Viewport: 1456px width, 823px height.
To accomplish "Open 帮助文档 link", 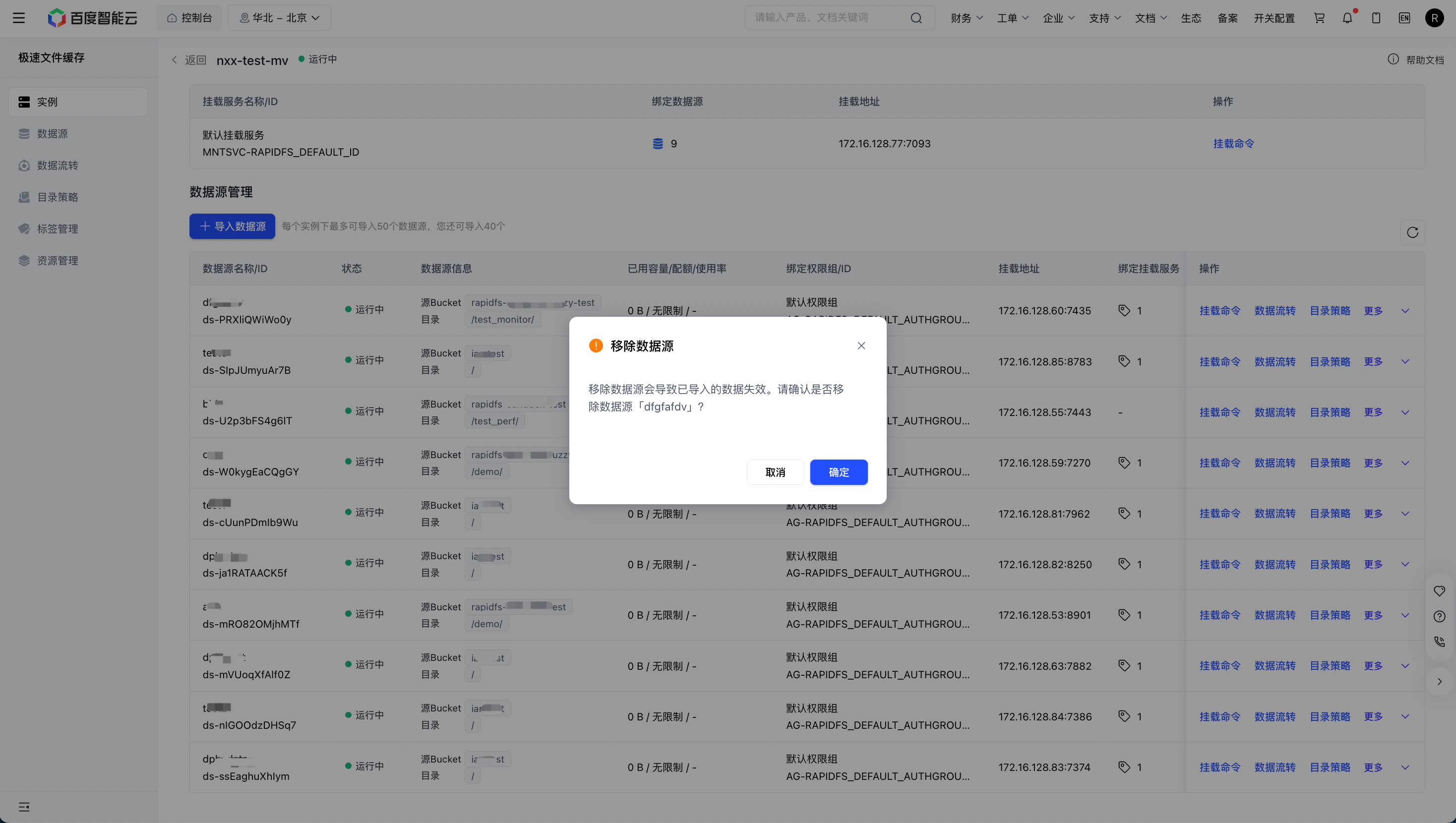I will tap(1425, 60).
